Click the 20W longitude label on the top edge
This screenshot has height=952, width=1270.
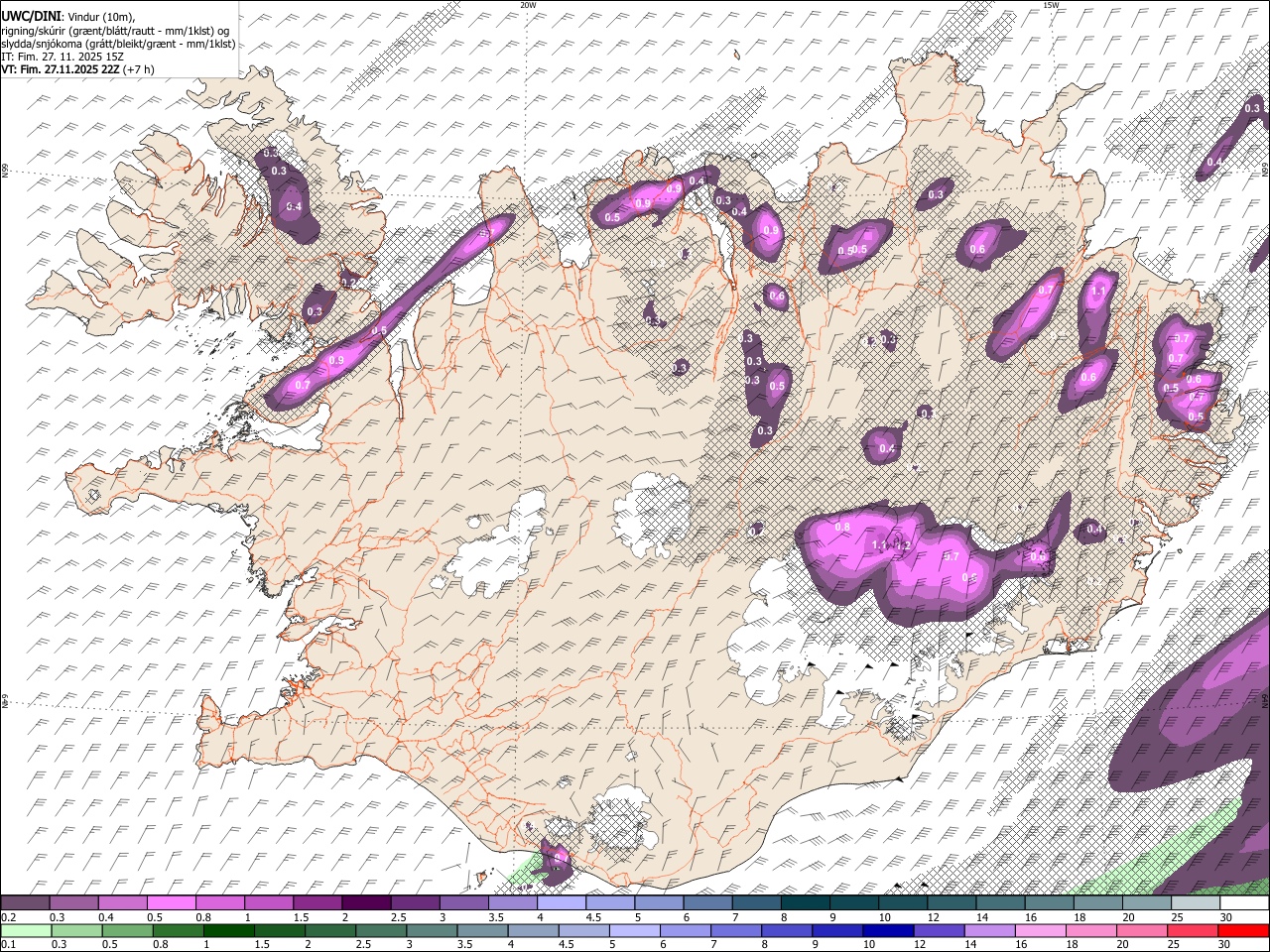(x=528, y=5)
